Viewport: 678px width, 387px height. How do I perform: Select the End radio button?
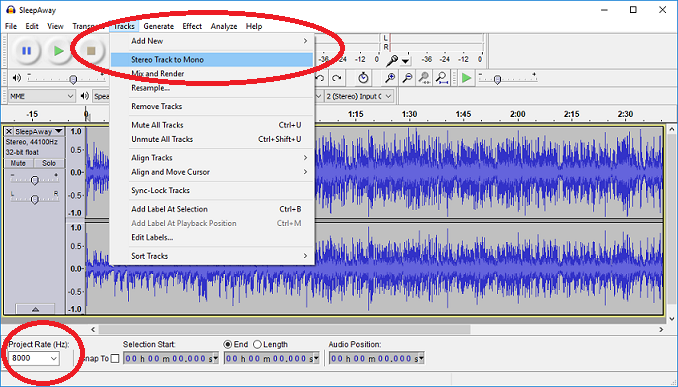click(227, 345)
